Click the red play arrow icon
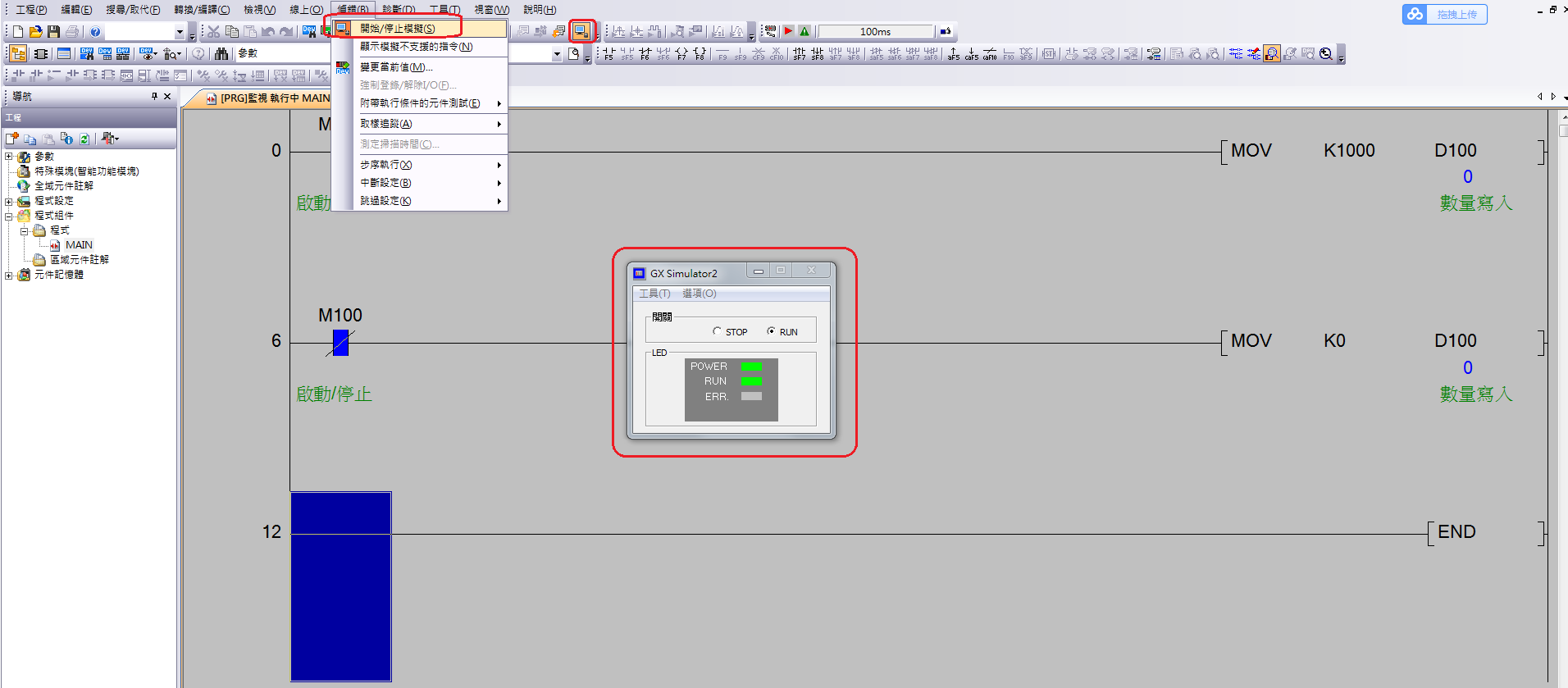This screenshot has width=1568, height=688. (x=788, y=31)
